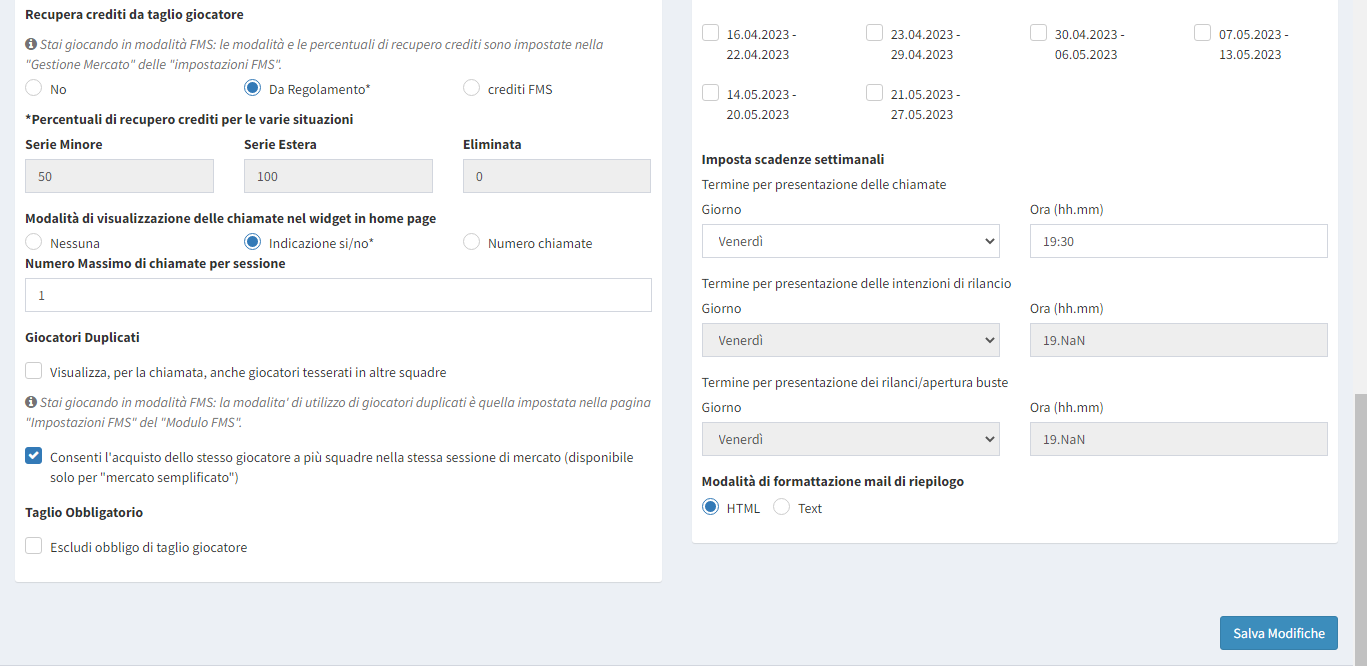The image size is (1367, 666).
Task: Tick the week 16.04.2023 - 22.04.2023 checkbox
Action: 711,33
